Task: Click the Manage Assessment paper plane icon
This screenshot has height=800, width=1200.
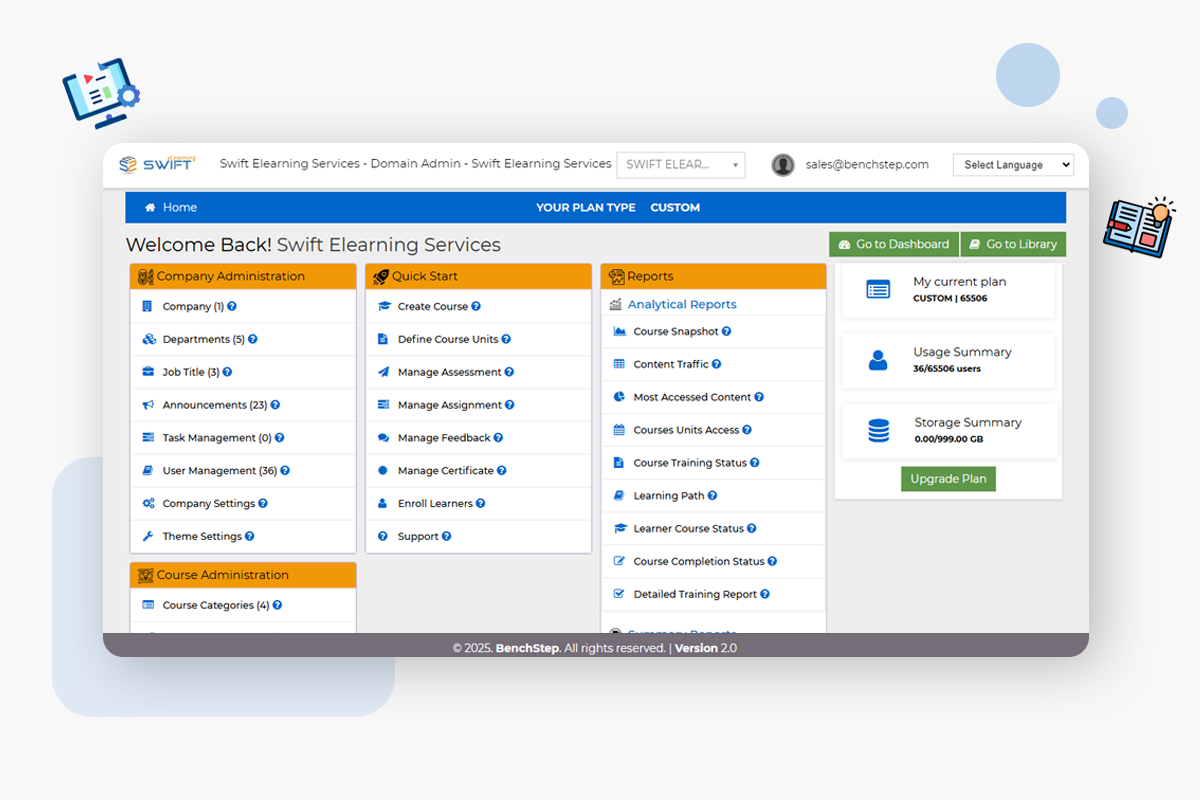Action: [x=383, y=372]
